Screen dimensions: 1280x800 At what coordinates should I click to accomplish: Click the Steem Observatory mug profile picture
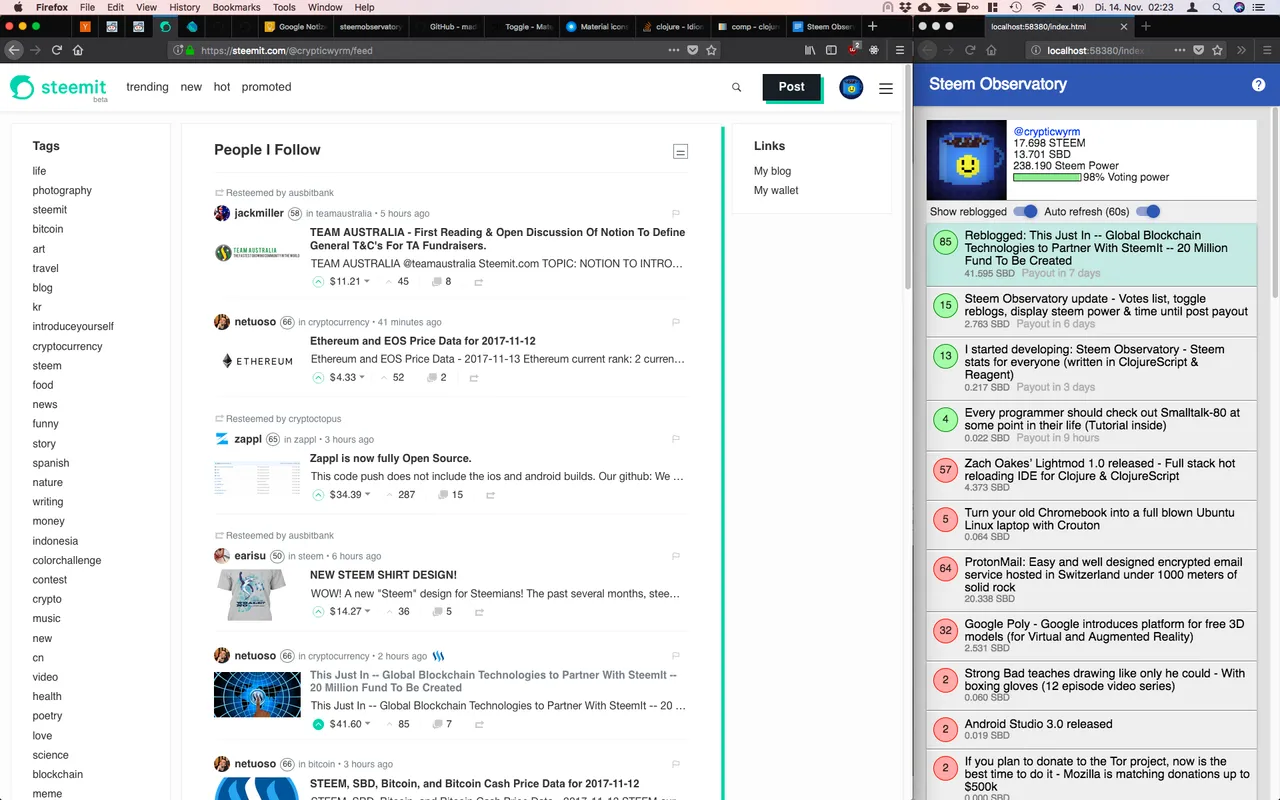click(x=967, y=161)
